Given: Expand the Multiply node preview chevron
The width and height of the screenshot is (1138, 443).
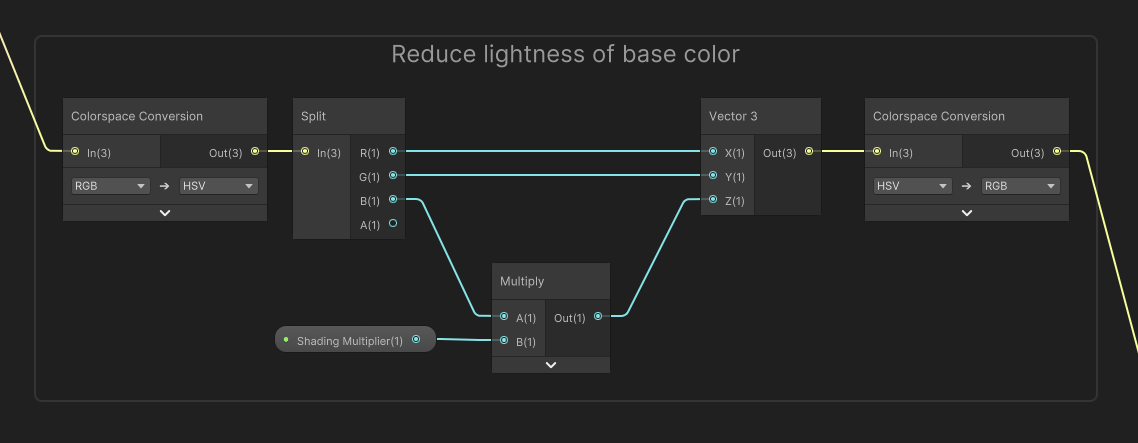Looking at the screenshot, I should tap(550, 365).
